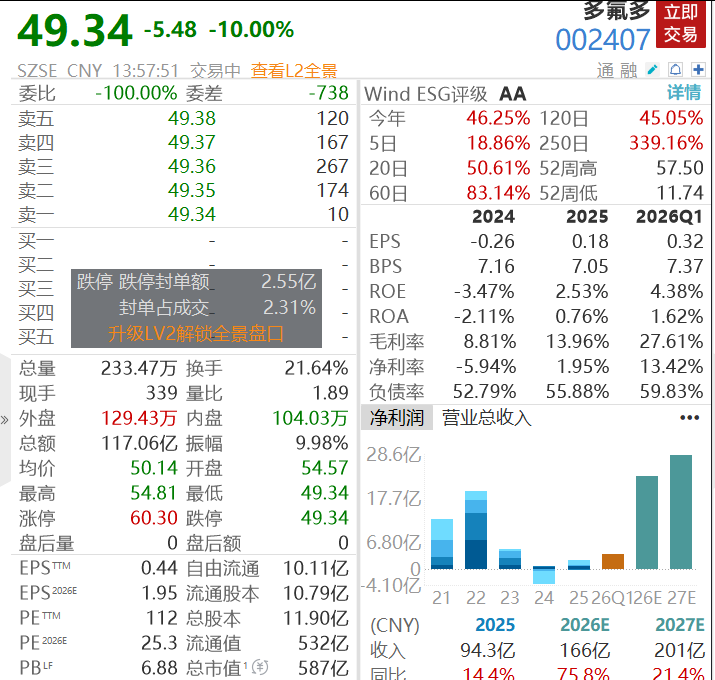Click 升级LV2解锁全景盘口 upgrade link
This screenshot has width=715, height=680.
pos(196,334)
